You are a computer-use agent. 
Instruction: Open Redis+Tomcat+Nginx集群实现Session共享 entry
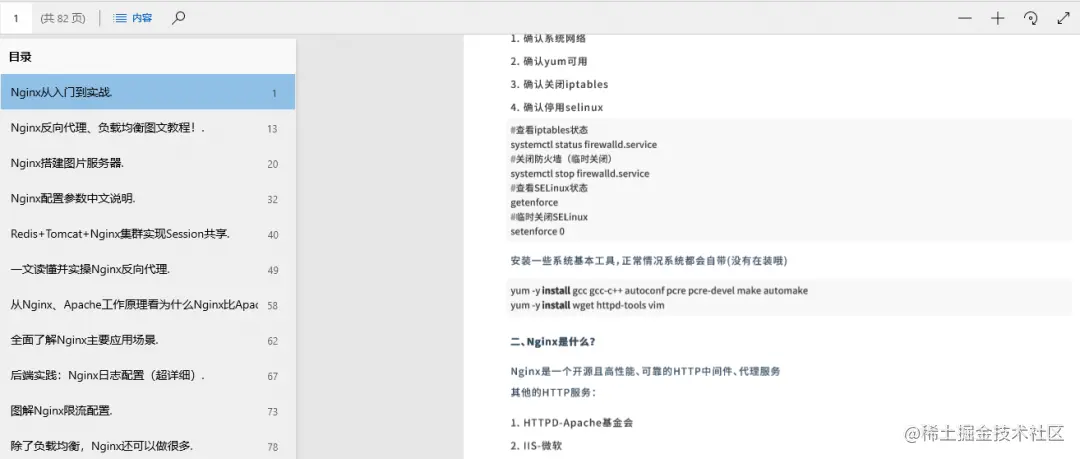point(147,234)
